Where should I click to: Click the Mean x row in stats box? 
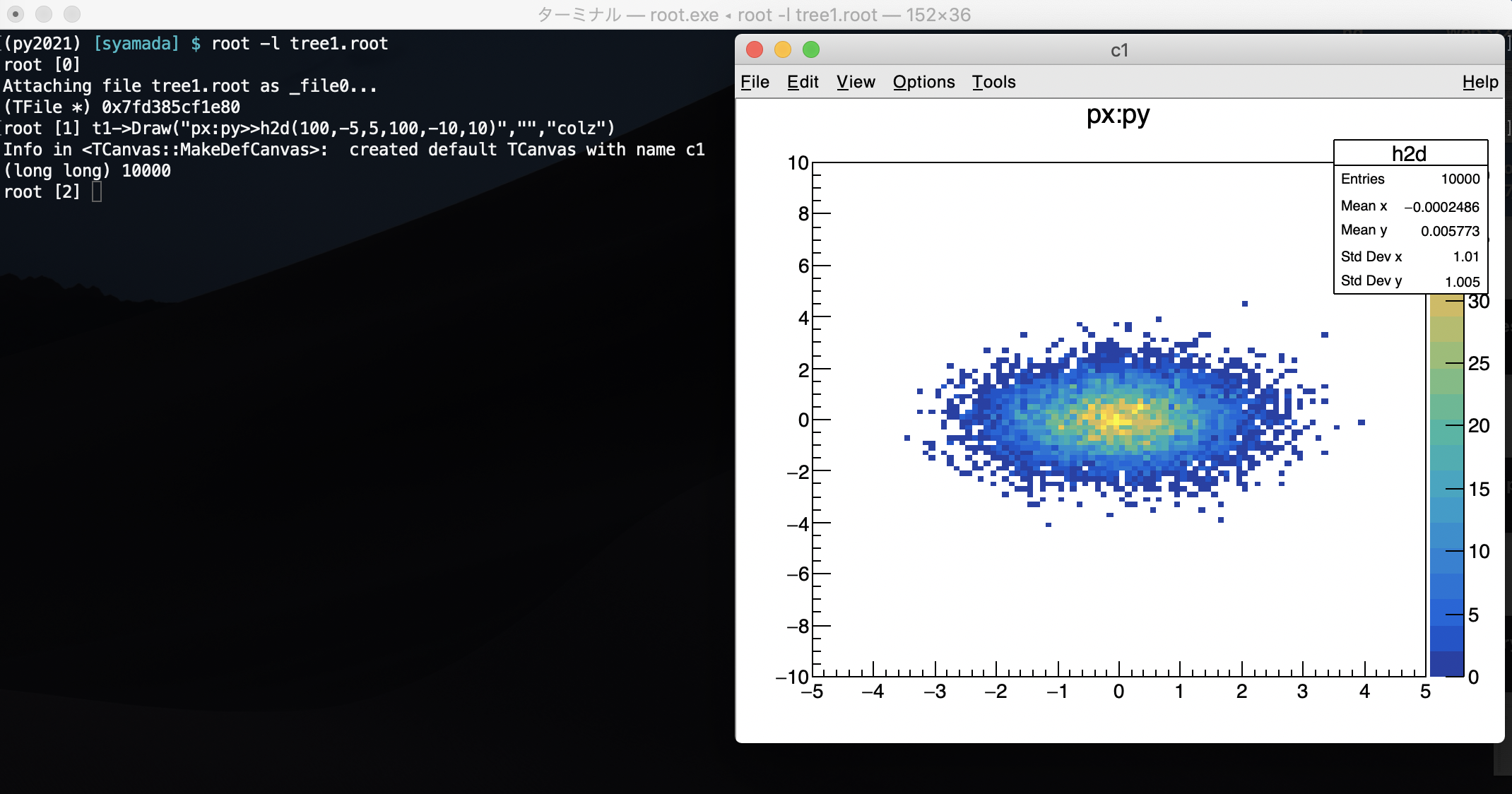pyautogui.click(x=1410, y=206)
